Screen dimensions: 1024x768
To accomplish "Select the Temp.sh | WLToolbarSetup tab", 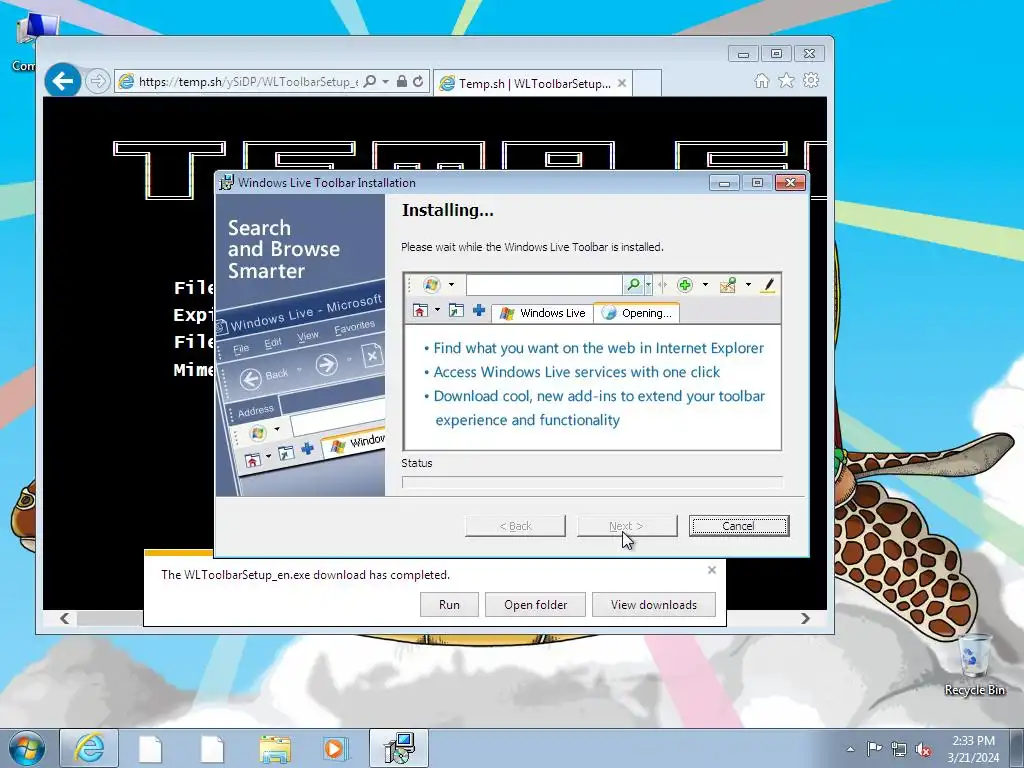I will pyautogui.click(x=532, y=84).
